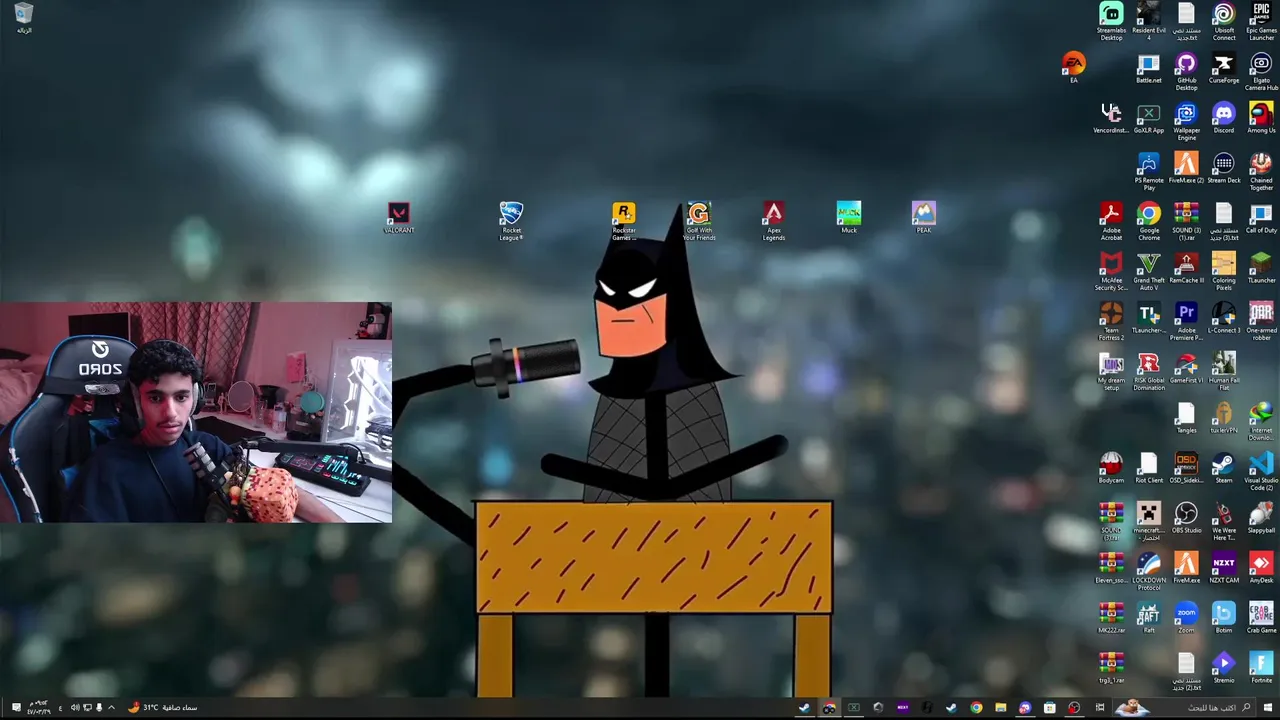The width and height of the screenshot is (1280, 720).
Task: Open Adobe Acrobat icon
Action: tap(1111, 221)
